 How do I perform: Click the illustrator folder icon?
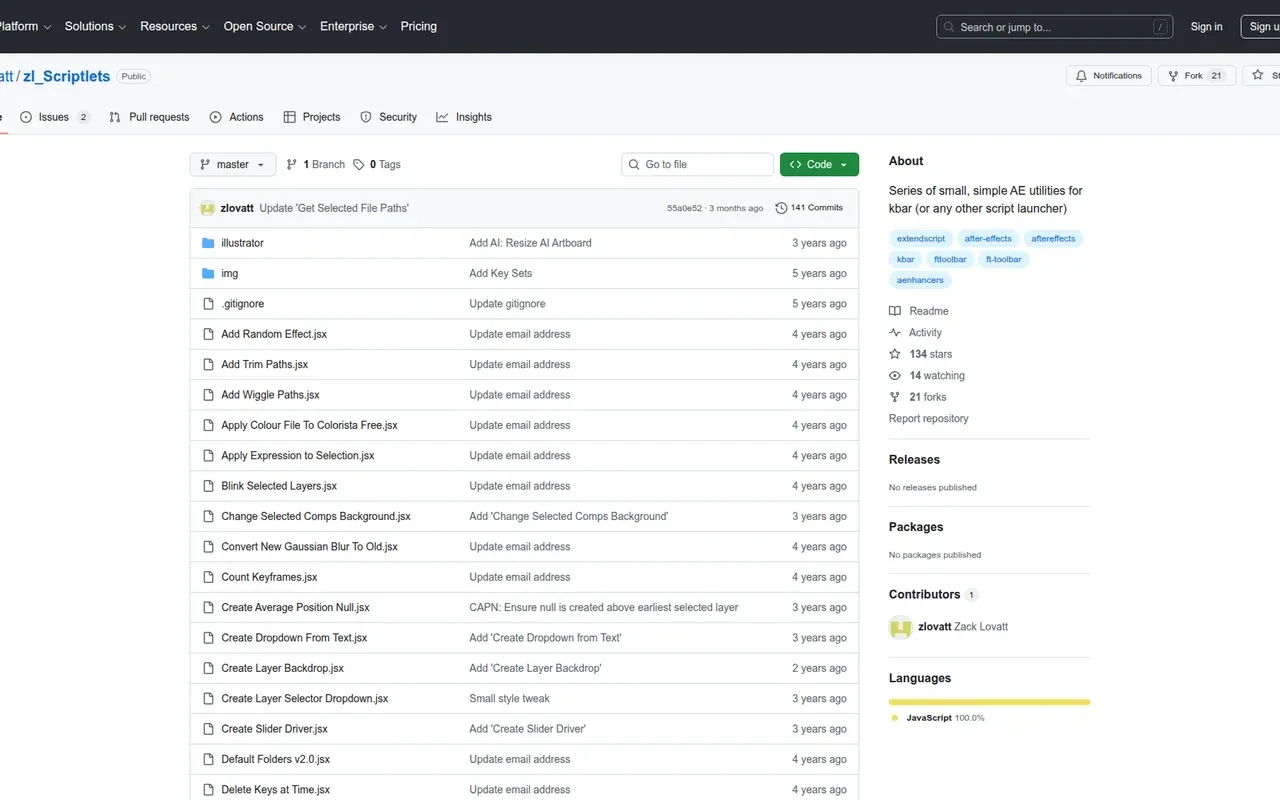click(208, 243)
